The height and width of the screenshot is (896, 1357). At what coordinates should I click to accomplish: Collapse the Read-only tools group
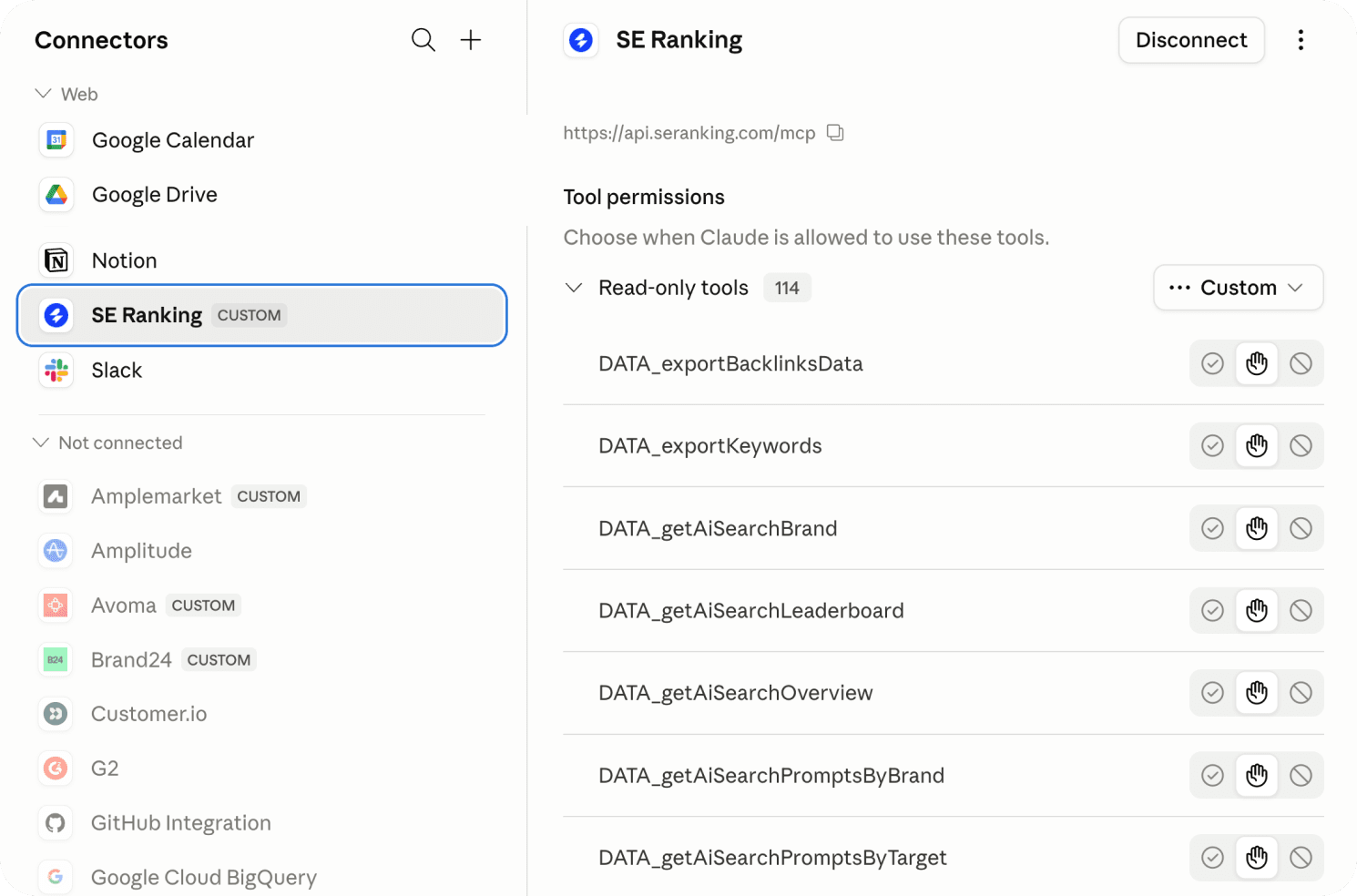click(574, 288)
